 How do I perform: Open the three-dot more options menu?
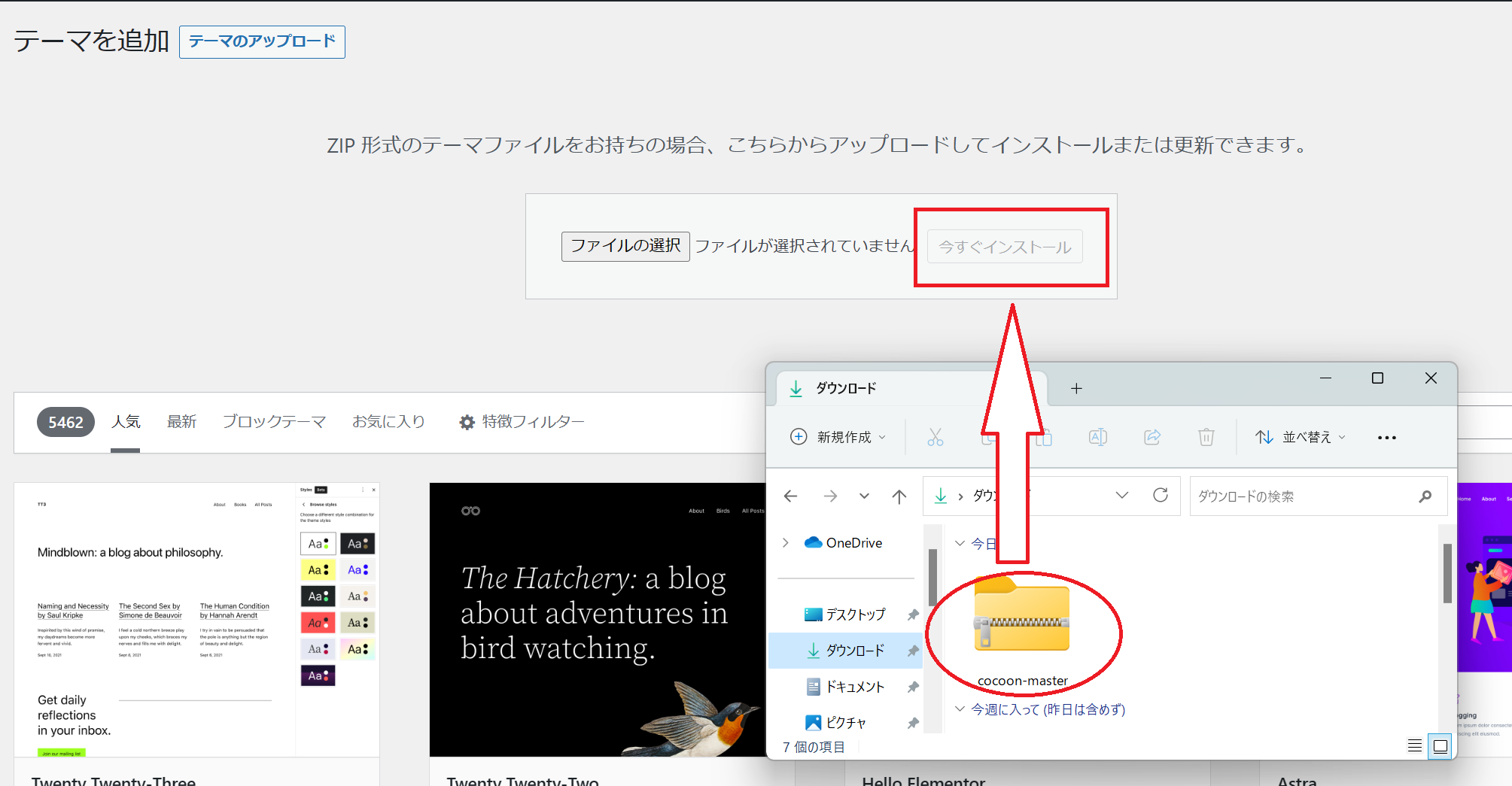coord(1386,438)
